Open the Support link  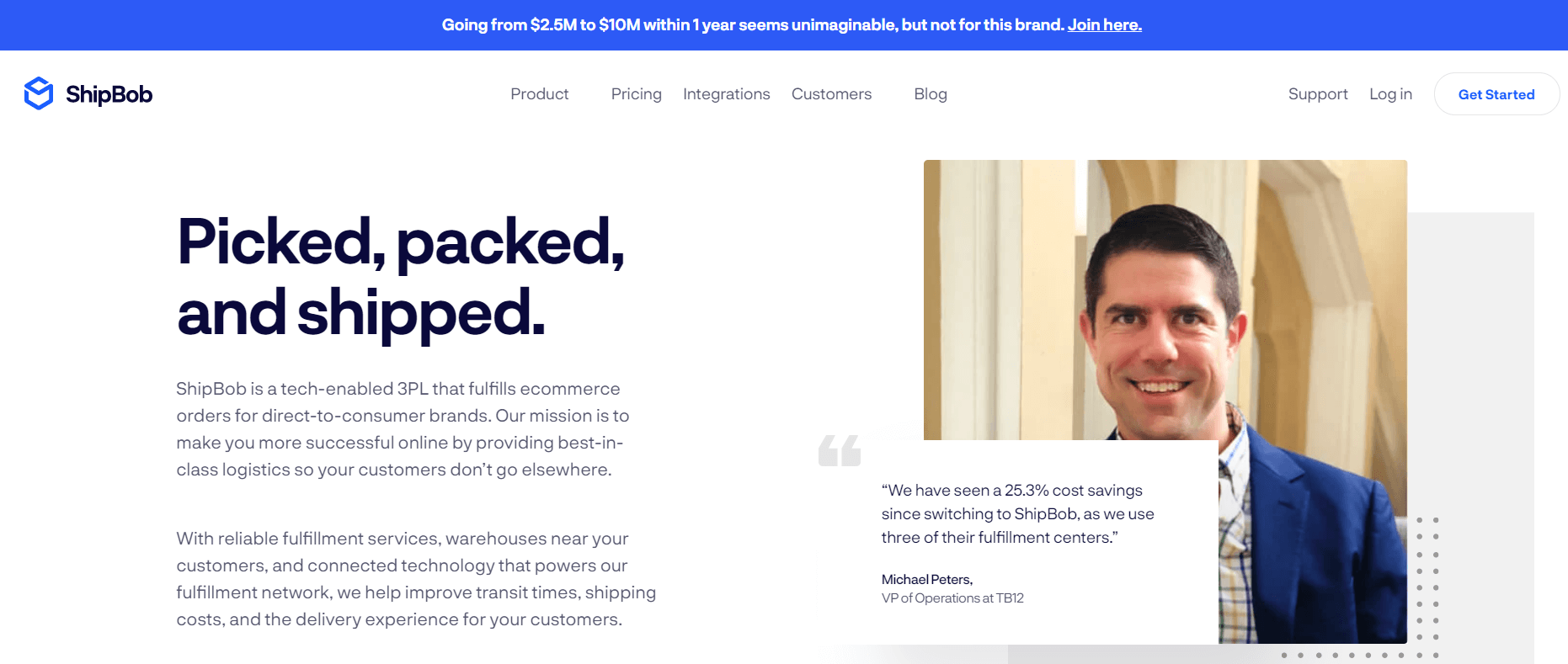[1317, 94]
